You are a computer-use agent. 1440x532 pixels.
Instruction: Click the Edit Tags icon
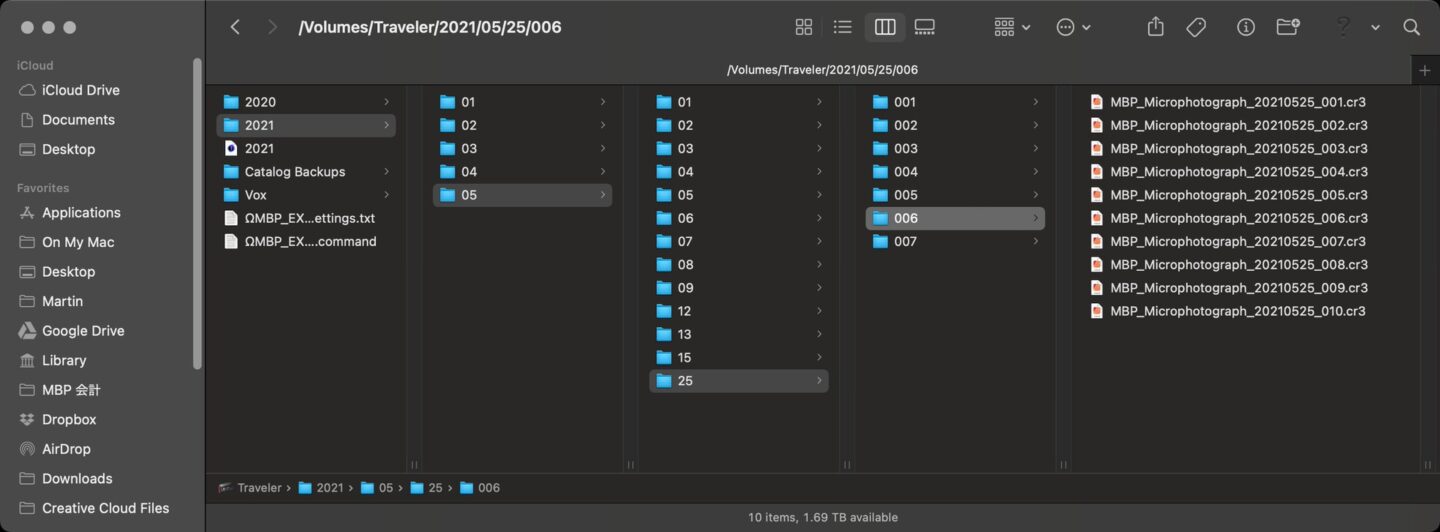(x=1196, y=27)
